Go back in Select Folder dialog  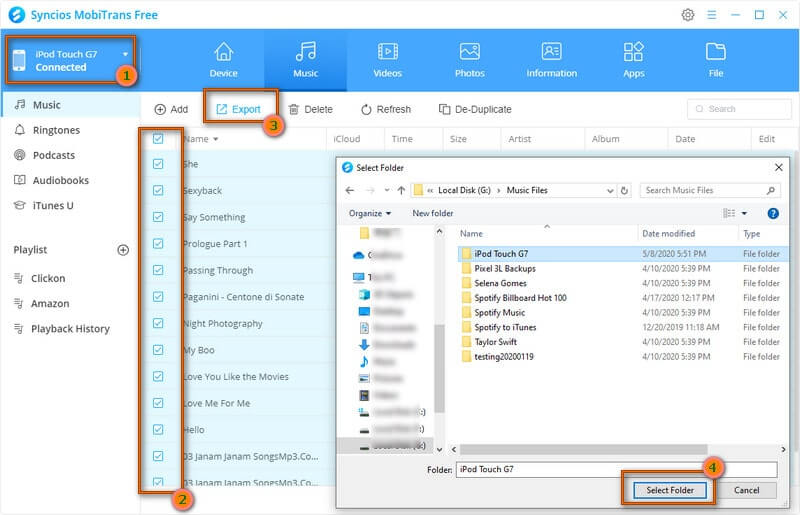349,190
